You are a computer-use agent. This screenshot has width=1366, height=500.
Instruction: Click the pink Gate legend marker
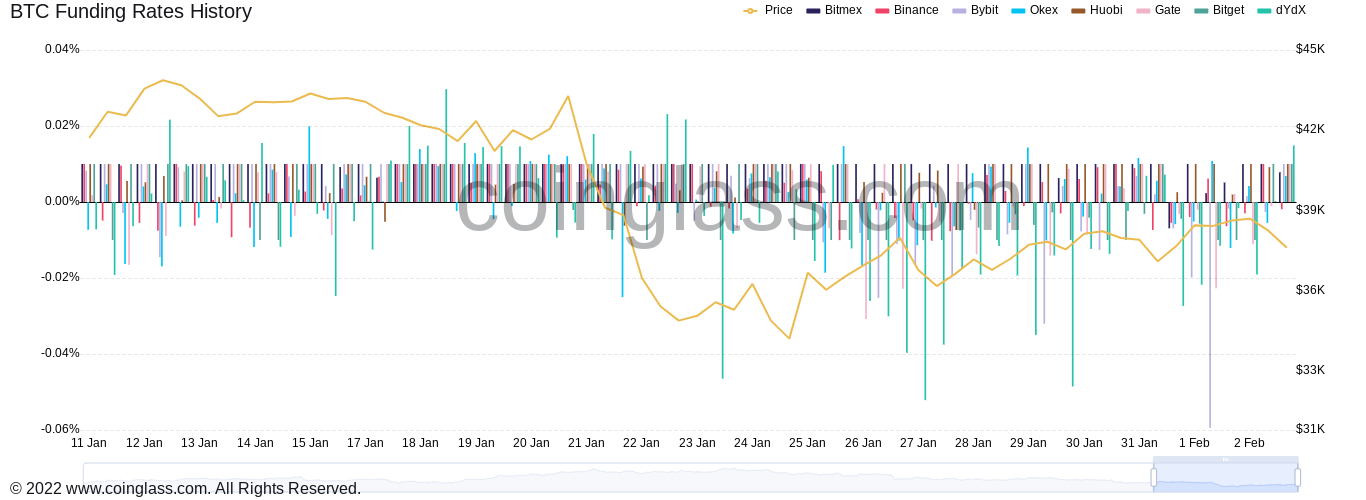1143,10
